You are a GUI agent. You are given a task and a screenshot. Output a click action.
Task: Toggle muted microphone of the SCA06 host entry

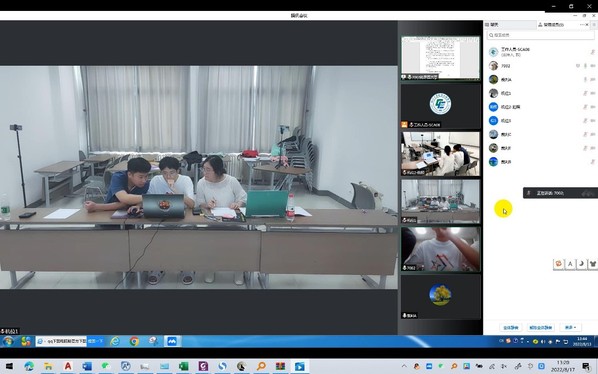592,52
